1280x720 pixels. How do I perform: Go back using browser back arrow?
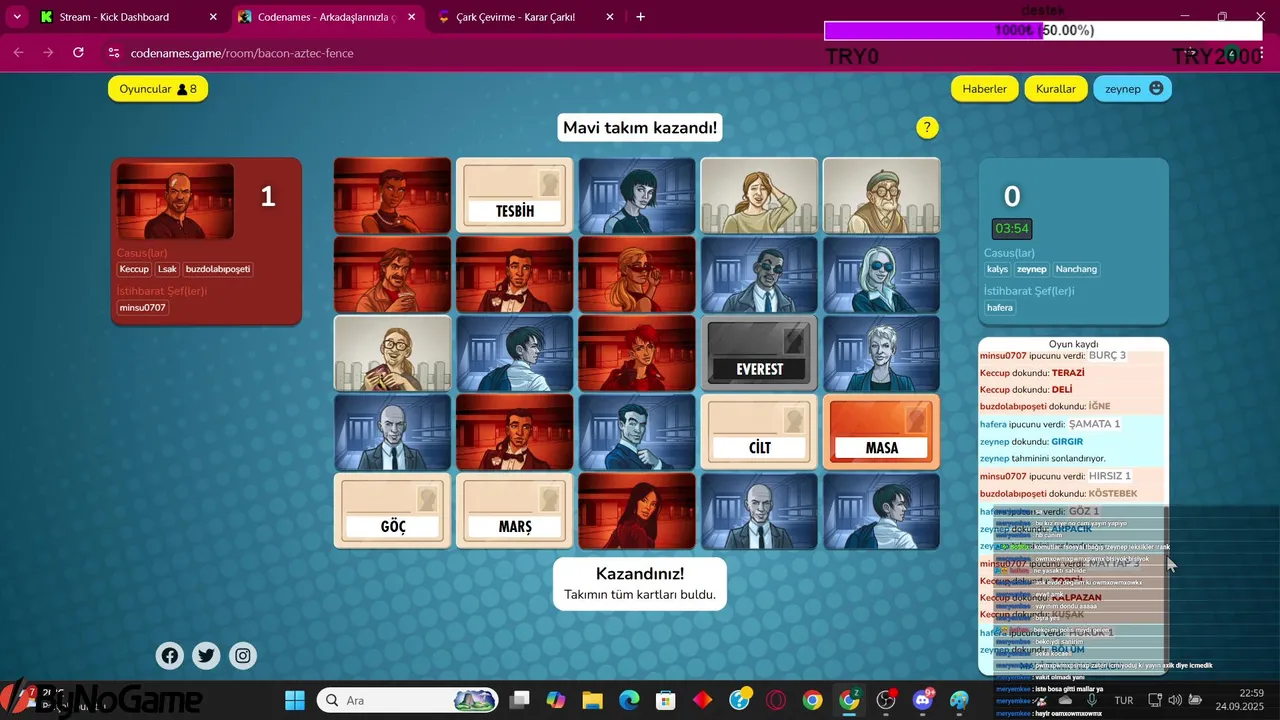[x=19, y=53]
